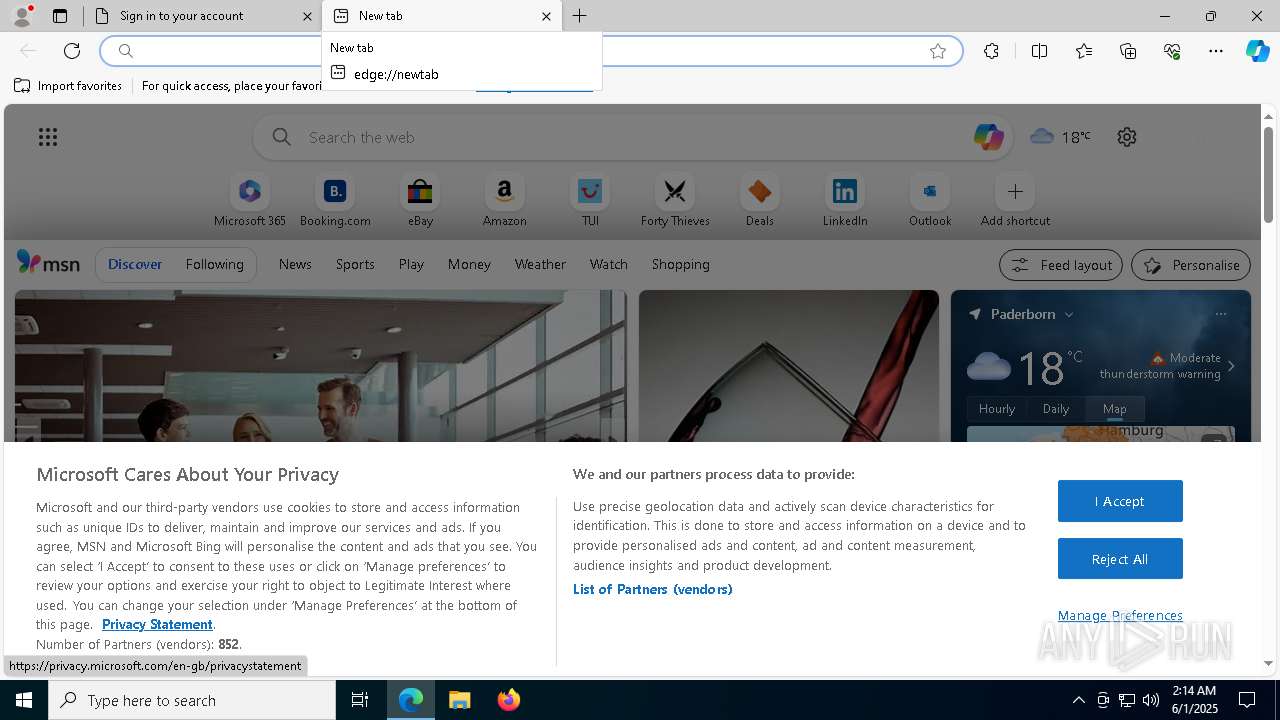Open the Split screen icon
Viewport: 1280px width, 720px height.
(x=1039, y=51)
